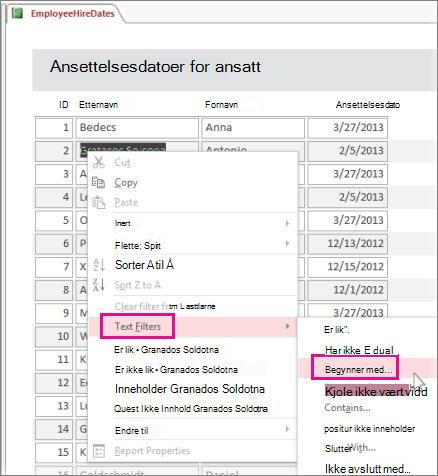Click the hire date 12/13/2012
Viewport: 438px width, 476px height.
click(x=347, y=244)
